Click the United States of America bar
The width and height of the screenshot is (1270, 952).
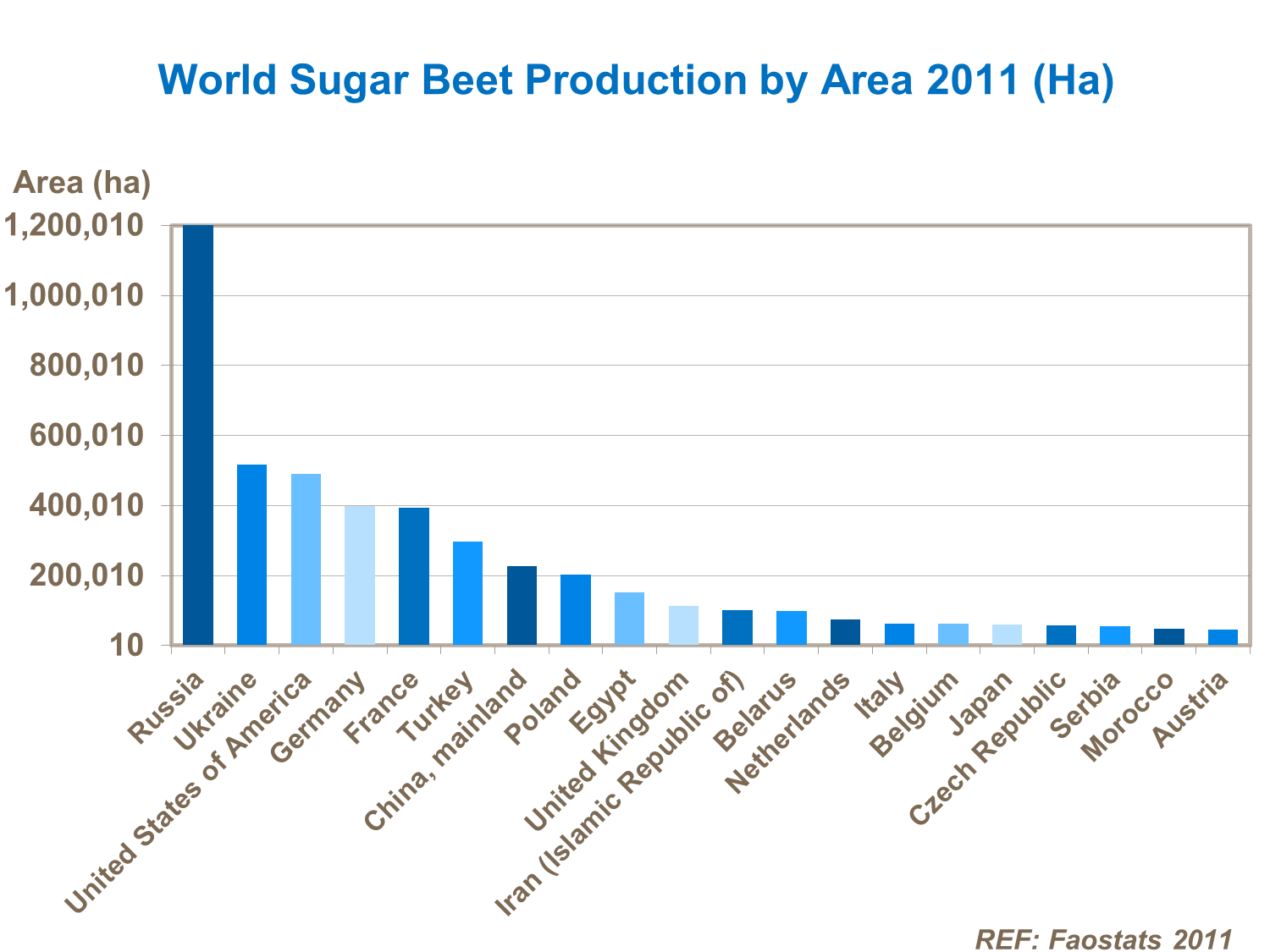point(306,559)
